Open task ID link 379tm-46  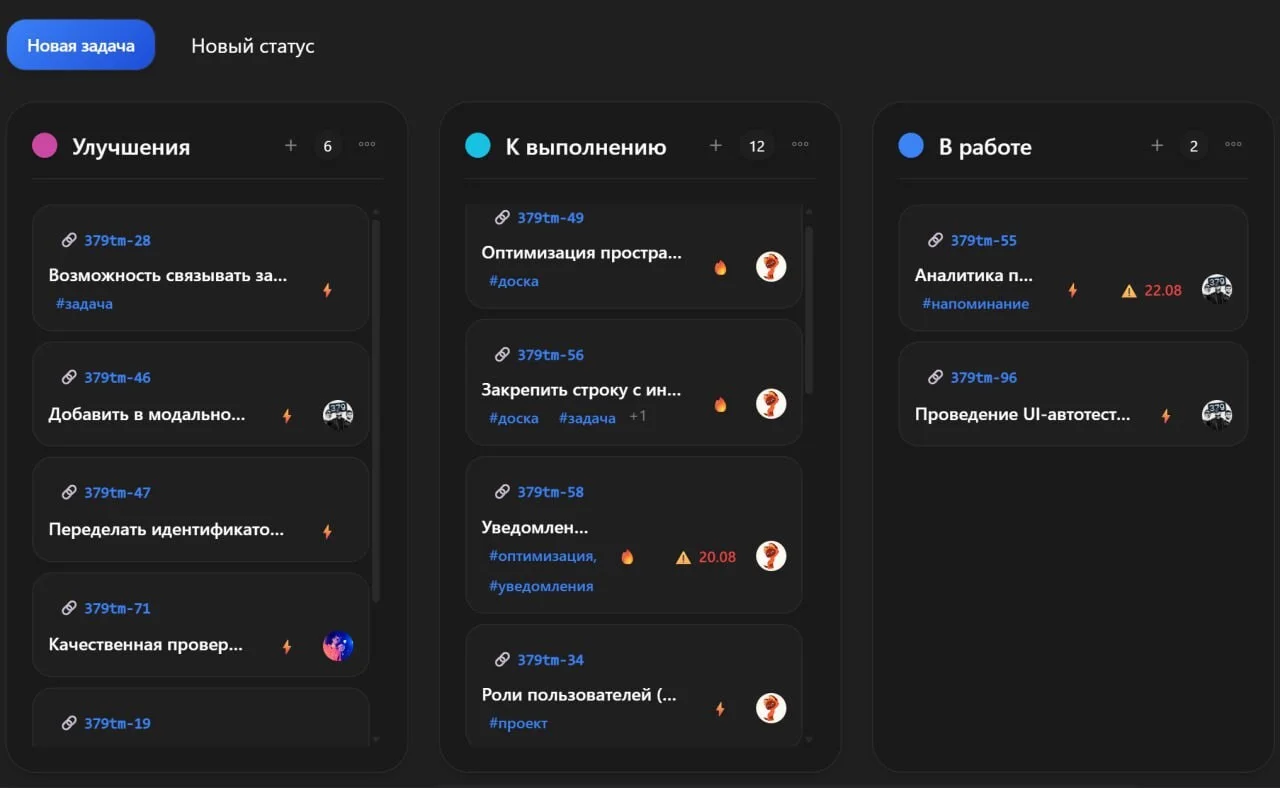tap(117, 377)
